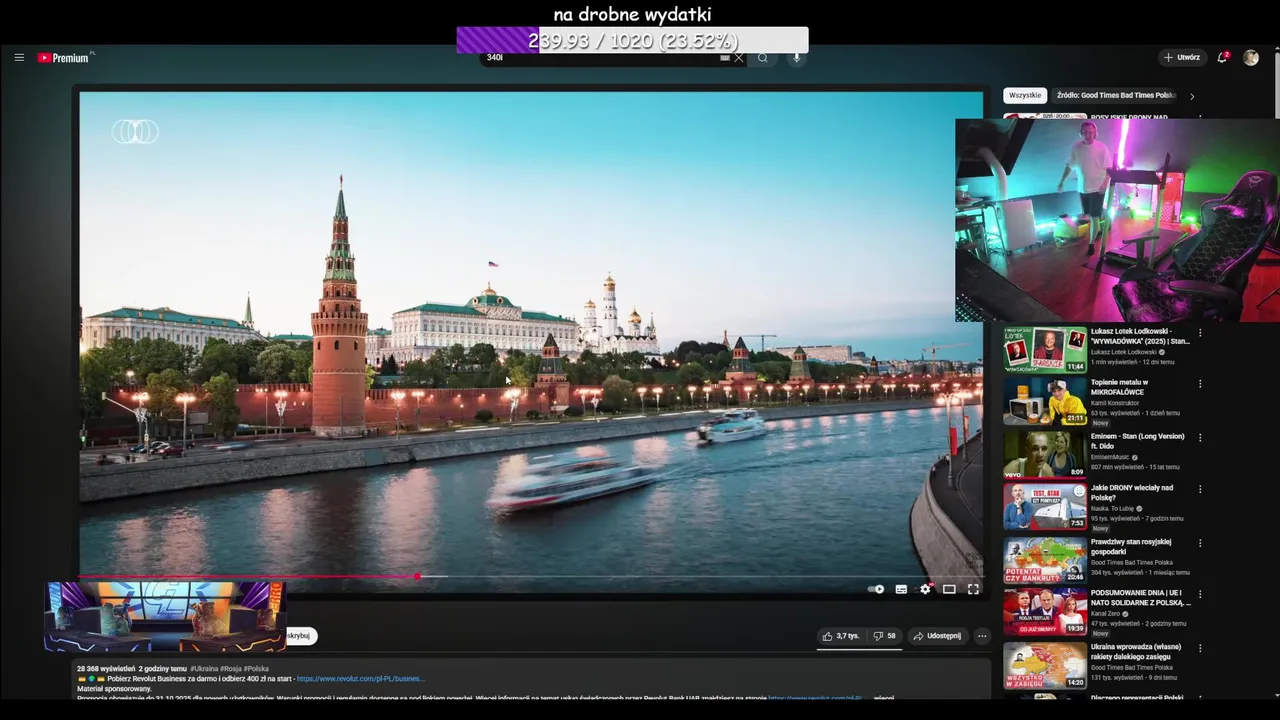The height and width of the screenshot is (720, 1280).
Task: Clear the search box with the X
Action: tap(739, 58)
